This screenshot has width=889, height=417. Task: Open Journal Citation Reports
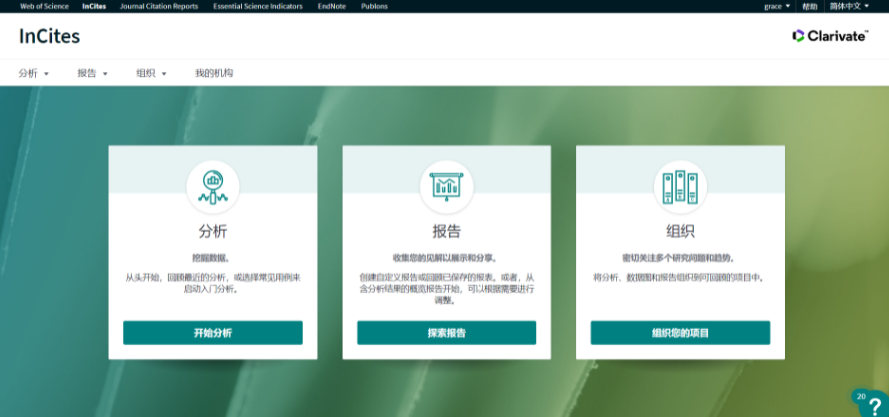pyautogui.click(x=159, y=6)
